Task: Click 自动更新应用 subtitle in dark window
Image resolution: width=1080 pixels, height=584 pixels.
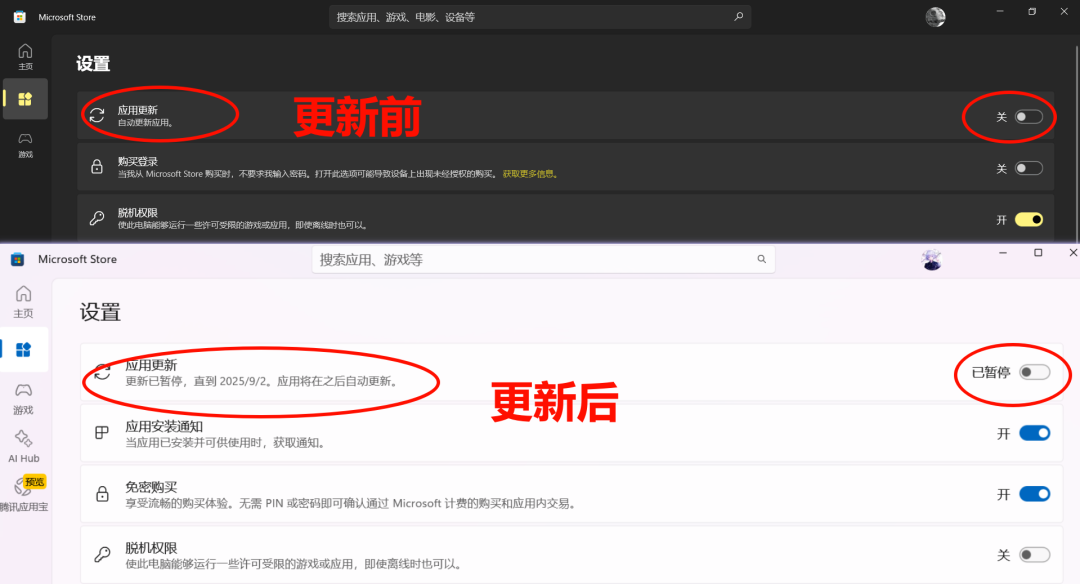Action: pos(145,123)
